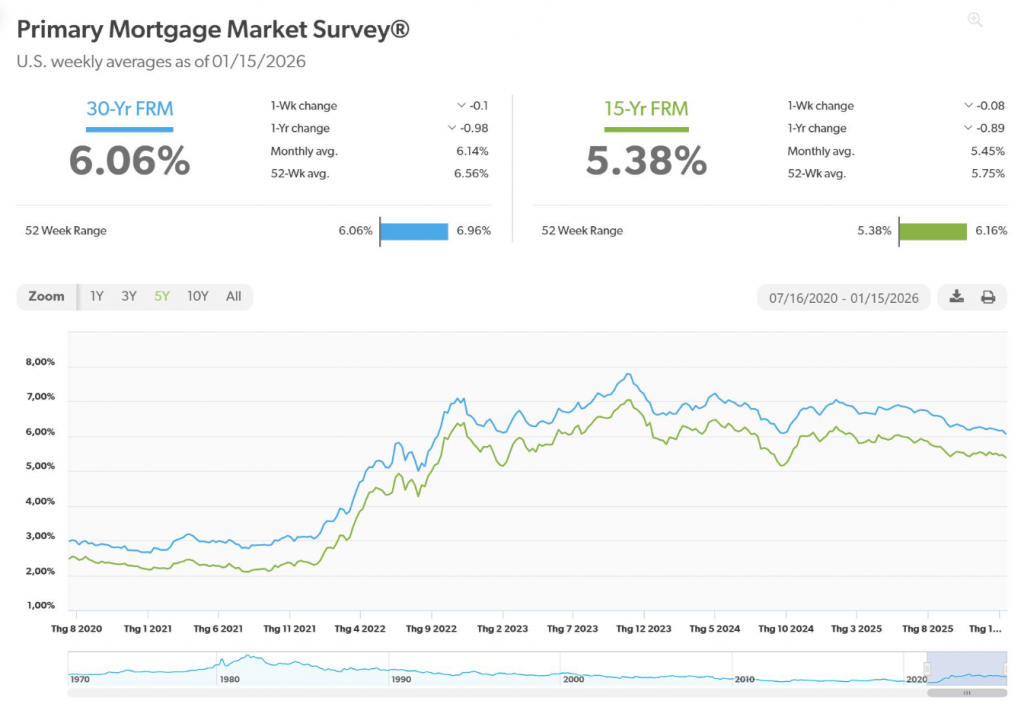Image resolution: width=1024 pixels, height=701 pixels.
Task: Click the 15-Yr 1-Yr change down chevron
Action: coord(968,128)
